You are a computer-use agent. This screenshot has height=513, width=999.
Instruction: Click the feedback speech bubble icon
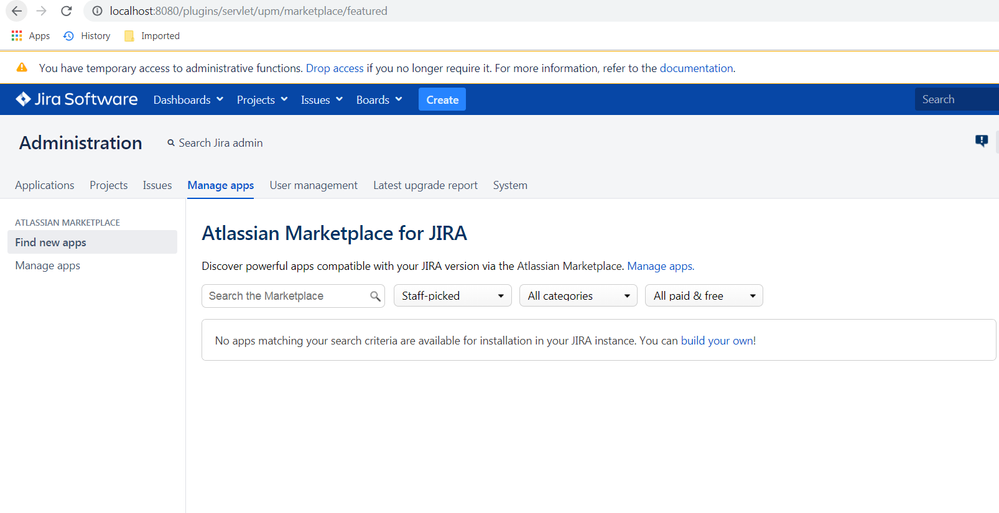[981, 141]
